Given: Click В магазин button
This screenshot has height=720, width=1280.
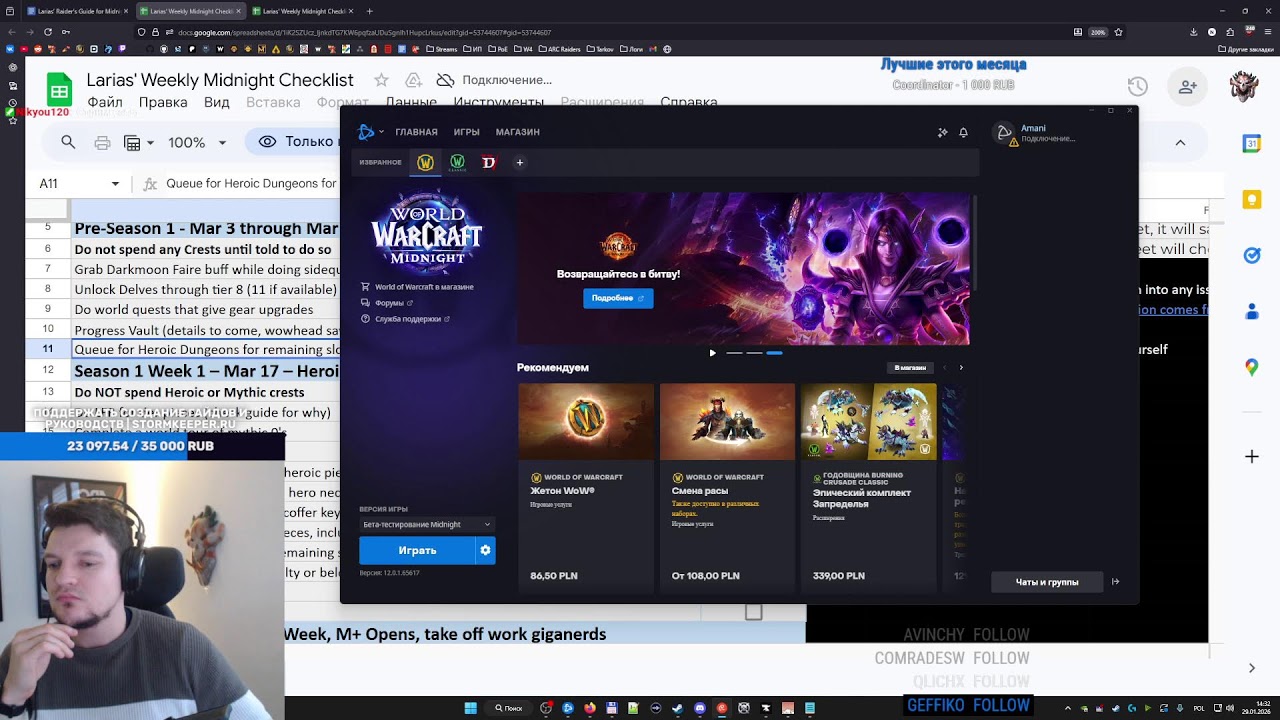Looking at the screenshot, I should (910, 367).
